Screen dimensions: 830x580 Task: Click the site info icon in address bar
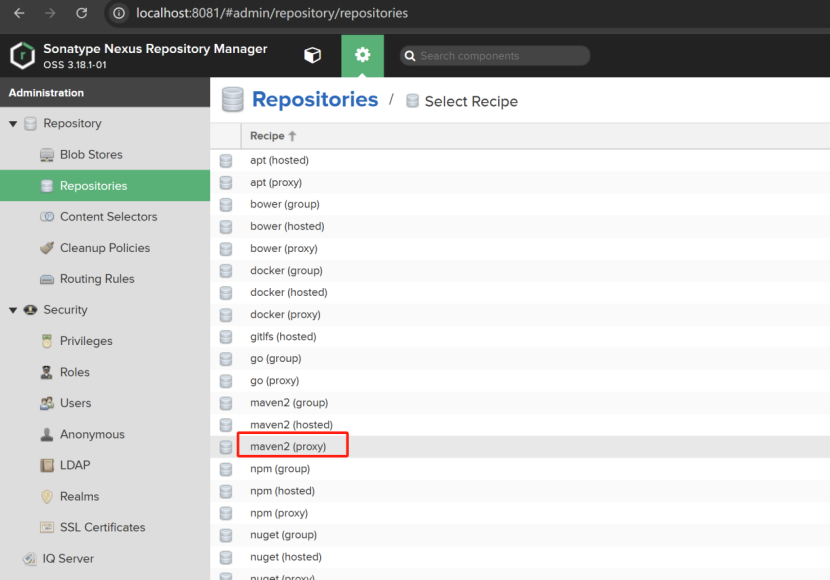(119, 13)
